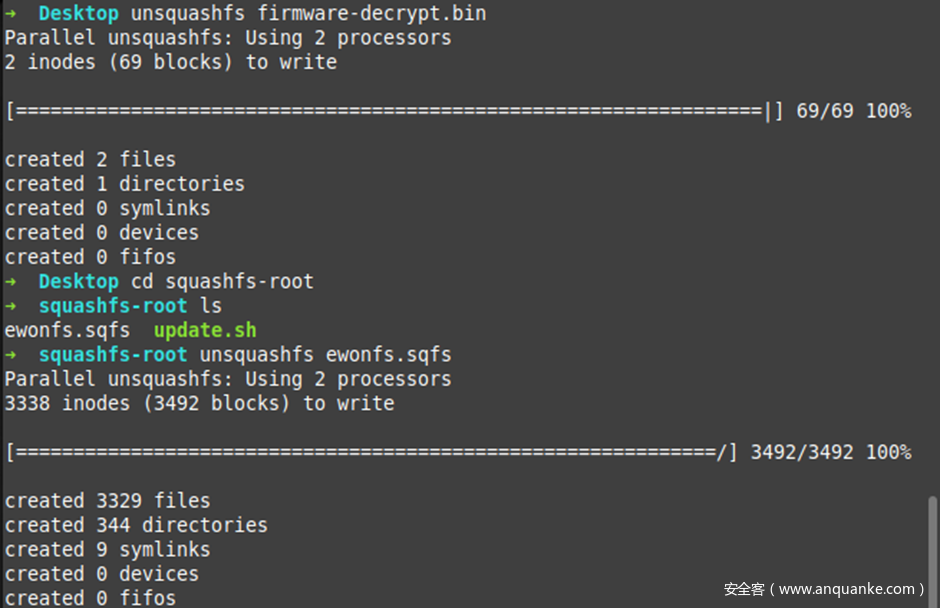Click the prompt arrow on the 'ls' line
This screenshot has height=608, width=940.
point(11,306)
